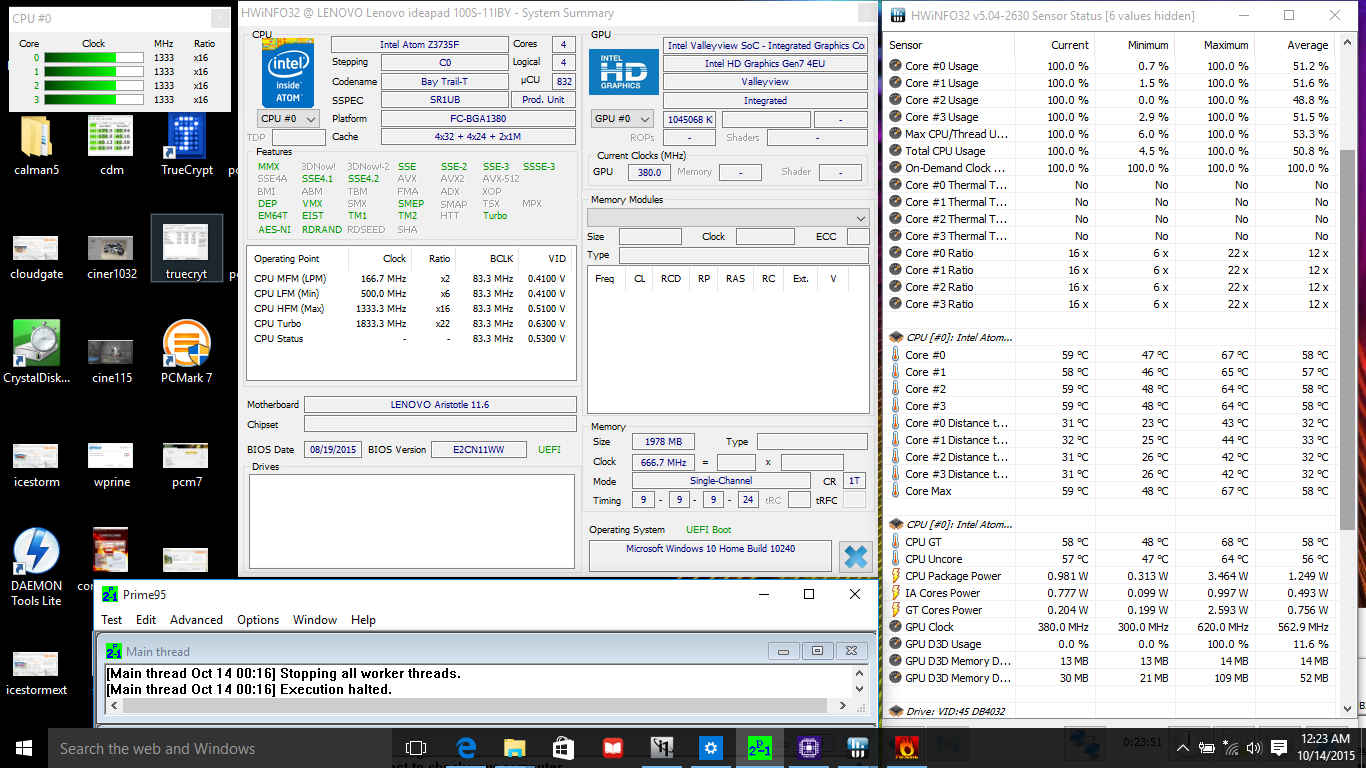Click the Start button
1366x768 pixels.
pyautogui.click(x=23, y=747)
